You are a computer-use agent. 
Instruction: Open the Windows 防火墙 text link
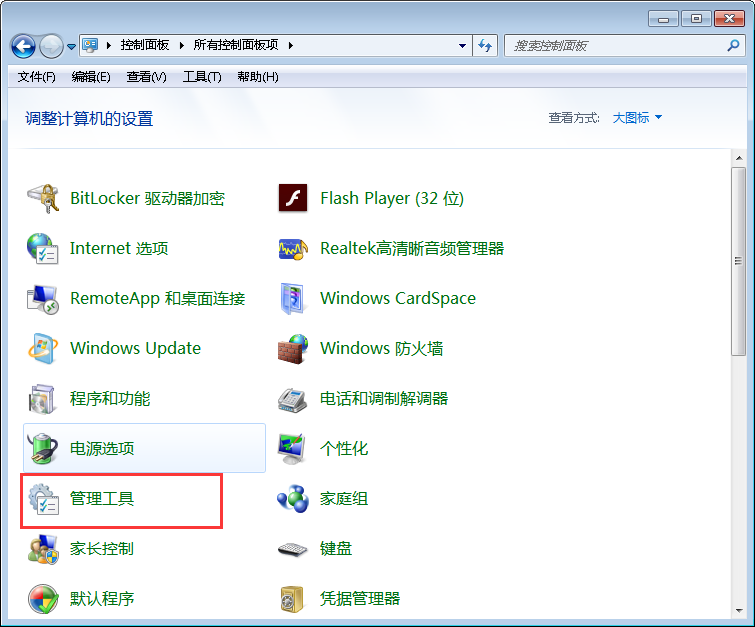click(382, 349)
